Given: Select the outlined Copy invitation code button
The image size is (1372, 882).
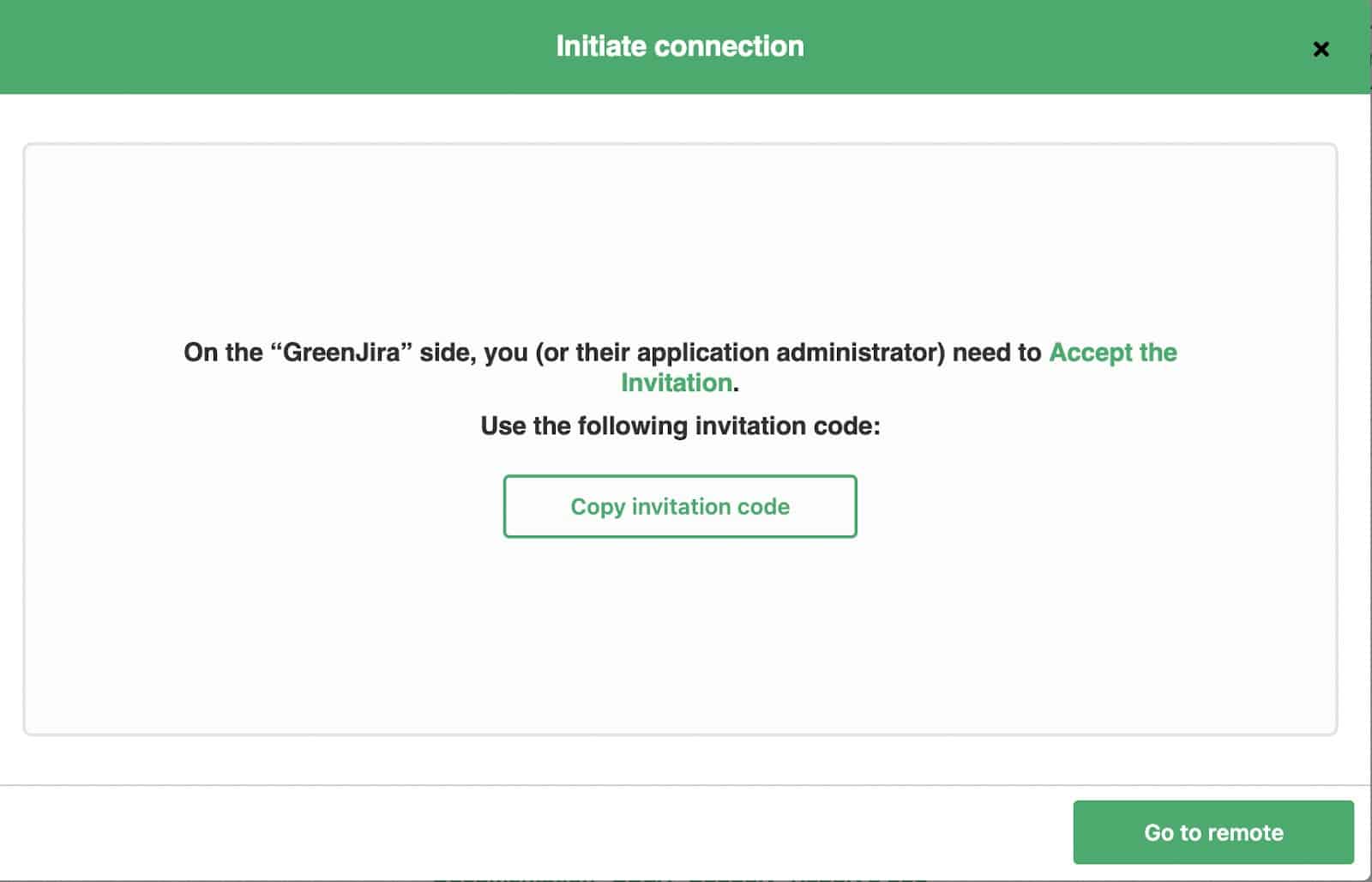Looking at the screenshot, I should pyautogui.click(x=680, y=506).
